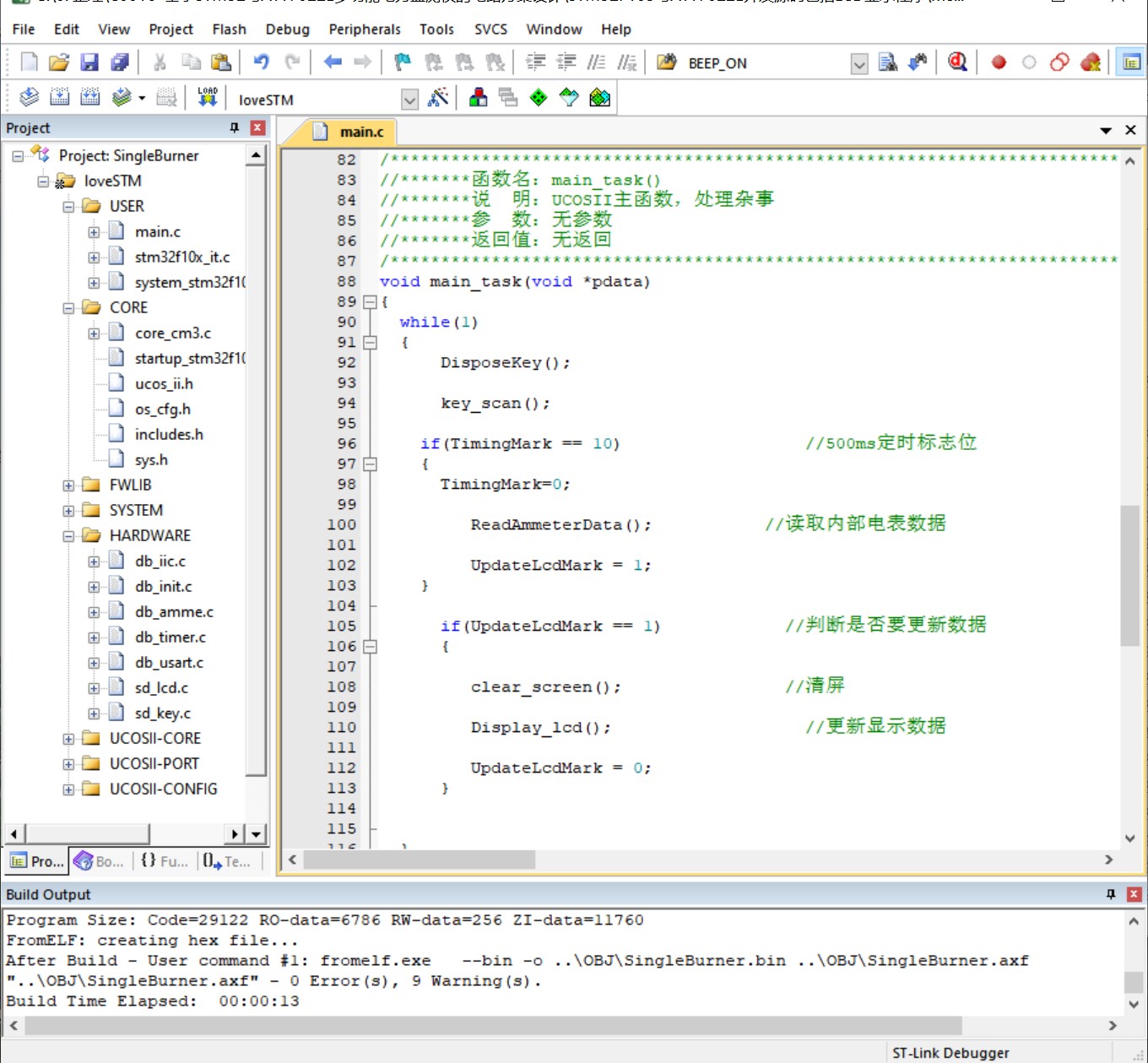Toggle auto-hide pin on Project panel

[235, 127]
